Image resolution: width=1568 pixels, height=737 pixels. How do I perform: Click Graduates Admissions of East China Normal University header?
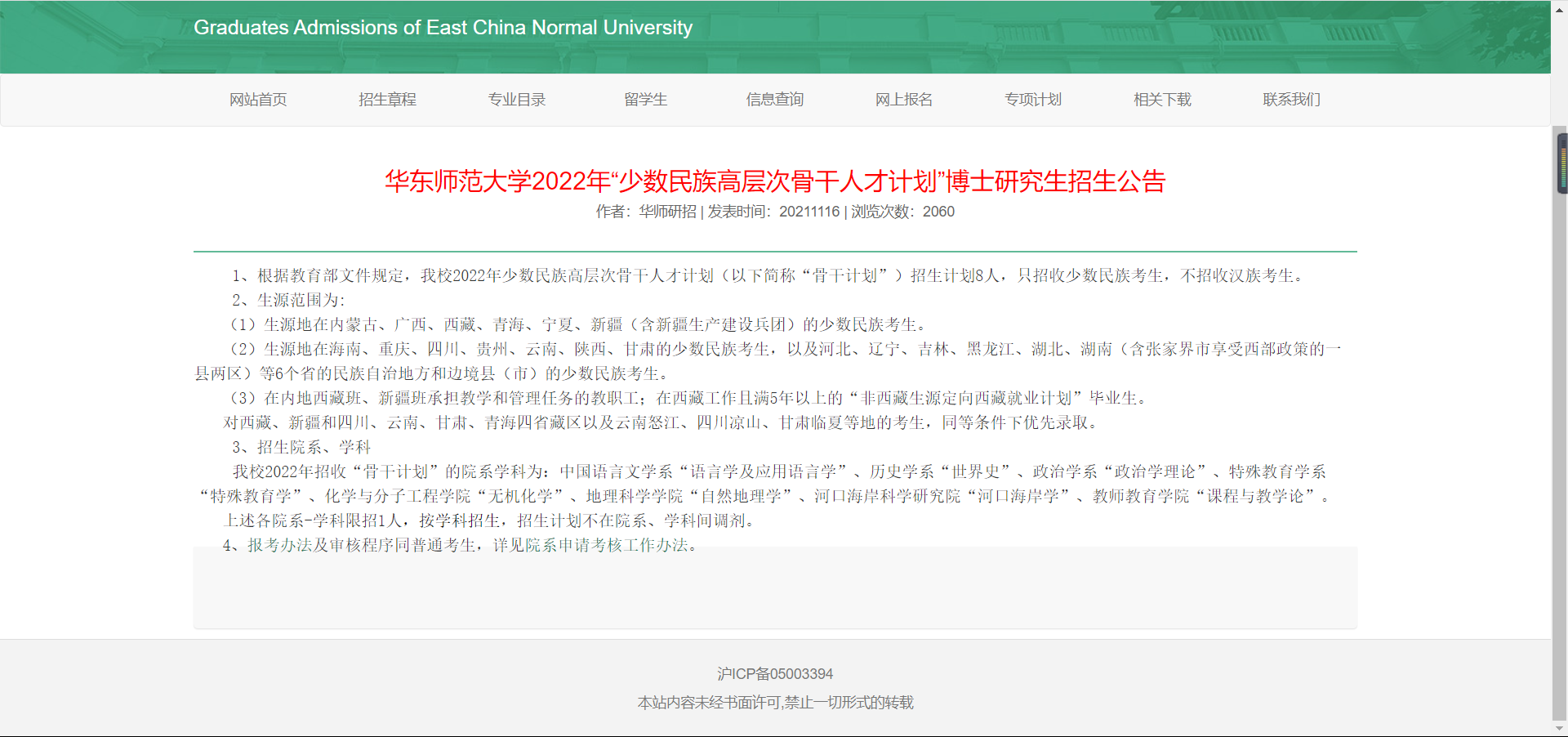click(x=443, y=28)
